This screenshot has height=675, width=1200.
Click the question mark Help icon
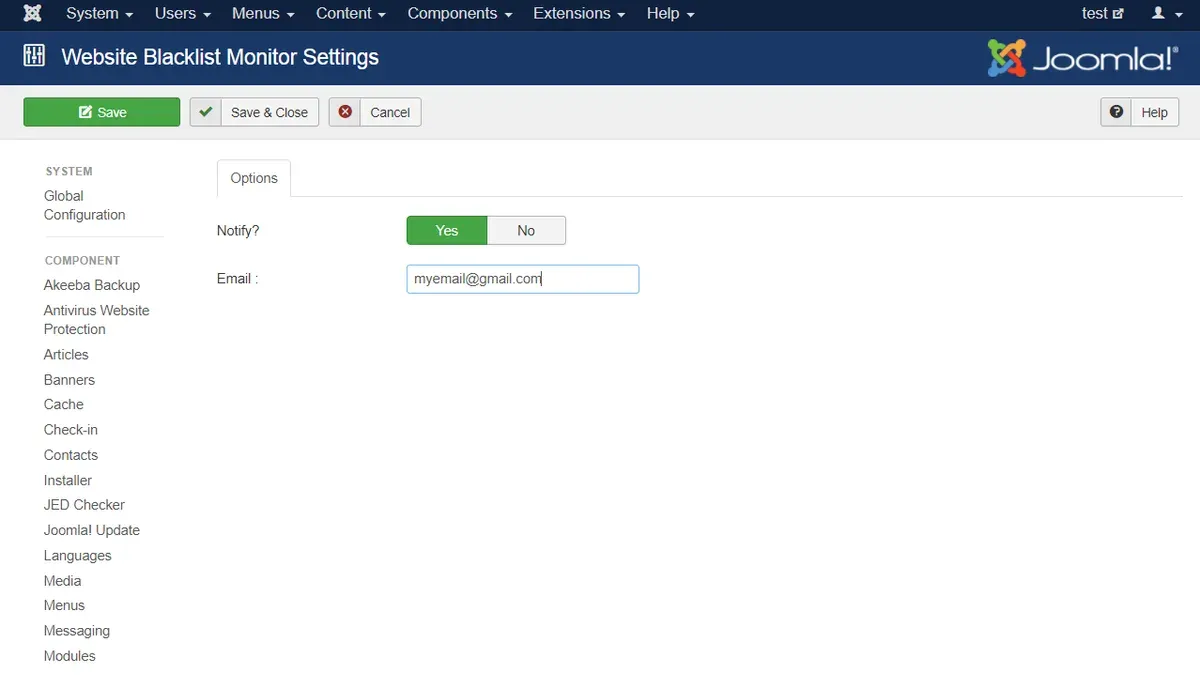click(1116, 112)
